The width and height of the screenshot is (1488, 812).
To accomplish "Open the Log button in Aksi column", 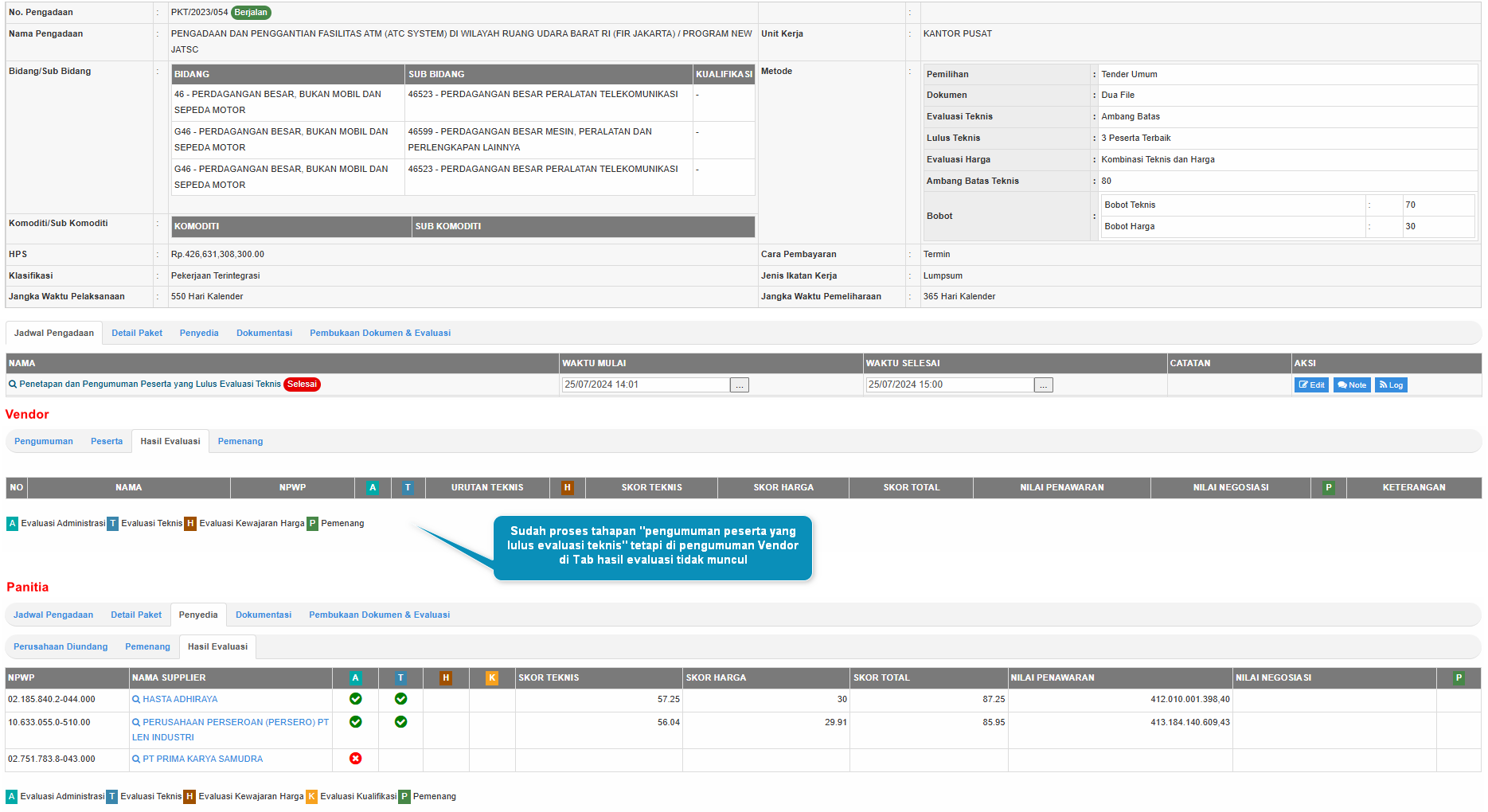I will pos(1391,385).
